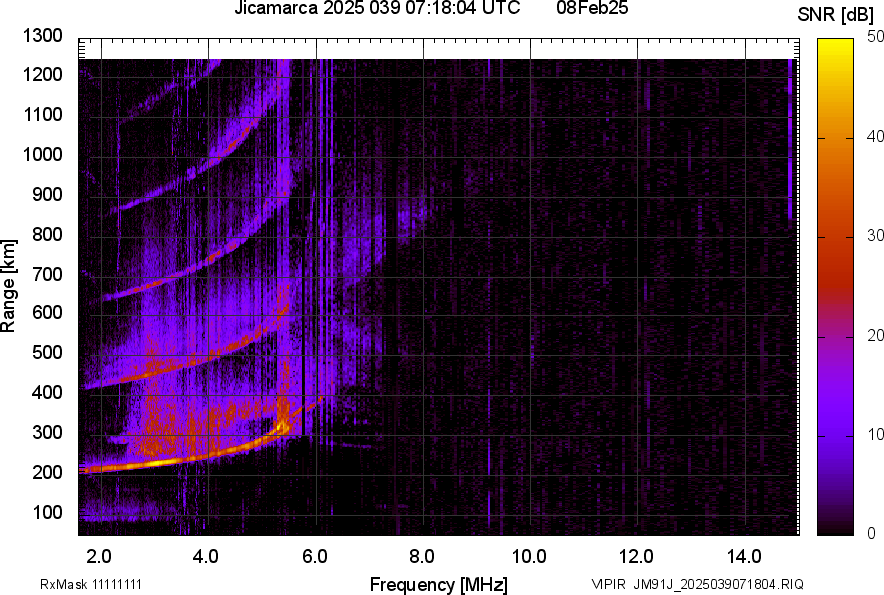The width and height of the screenshot is (884, 595).
Task: Click the SNR colorbar tick label 0
Action: (x=872, y=533)
